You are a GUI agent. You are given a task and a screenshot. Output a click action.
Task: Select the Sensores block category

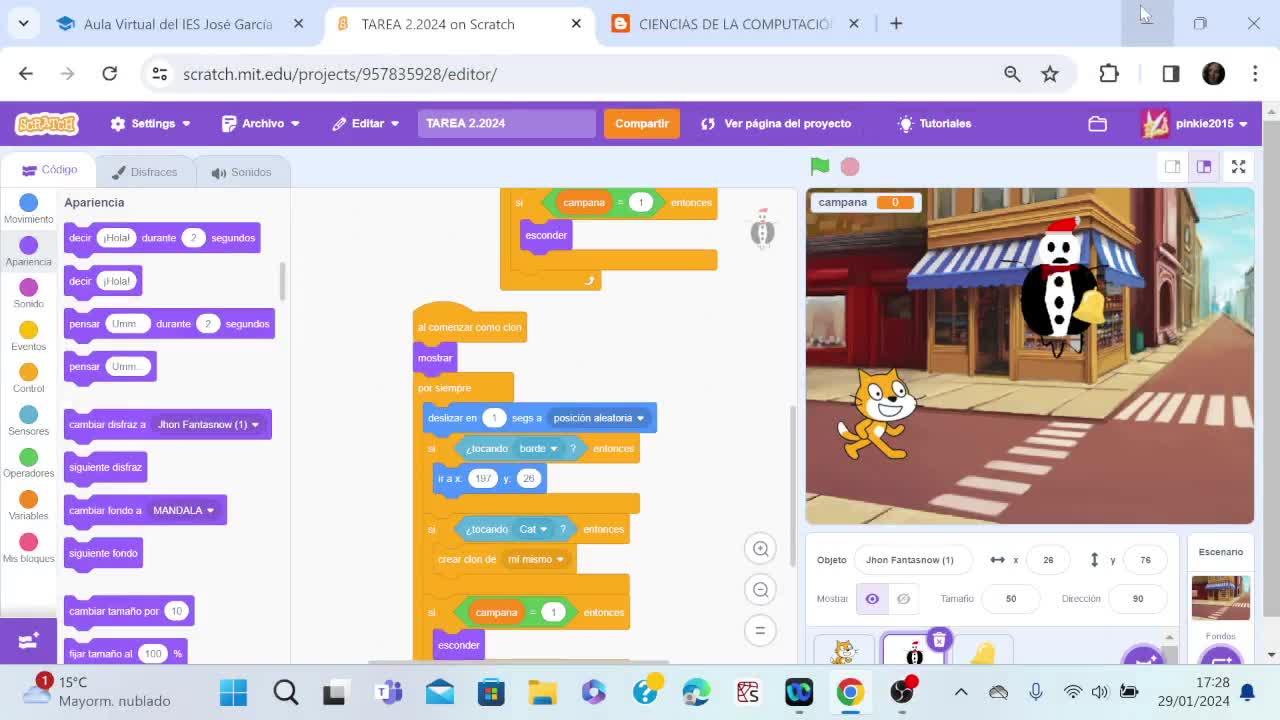tap(28, 421)
